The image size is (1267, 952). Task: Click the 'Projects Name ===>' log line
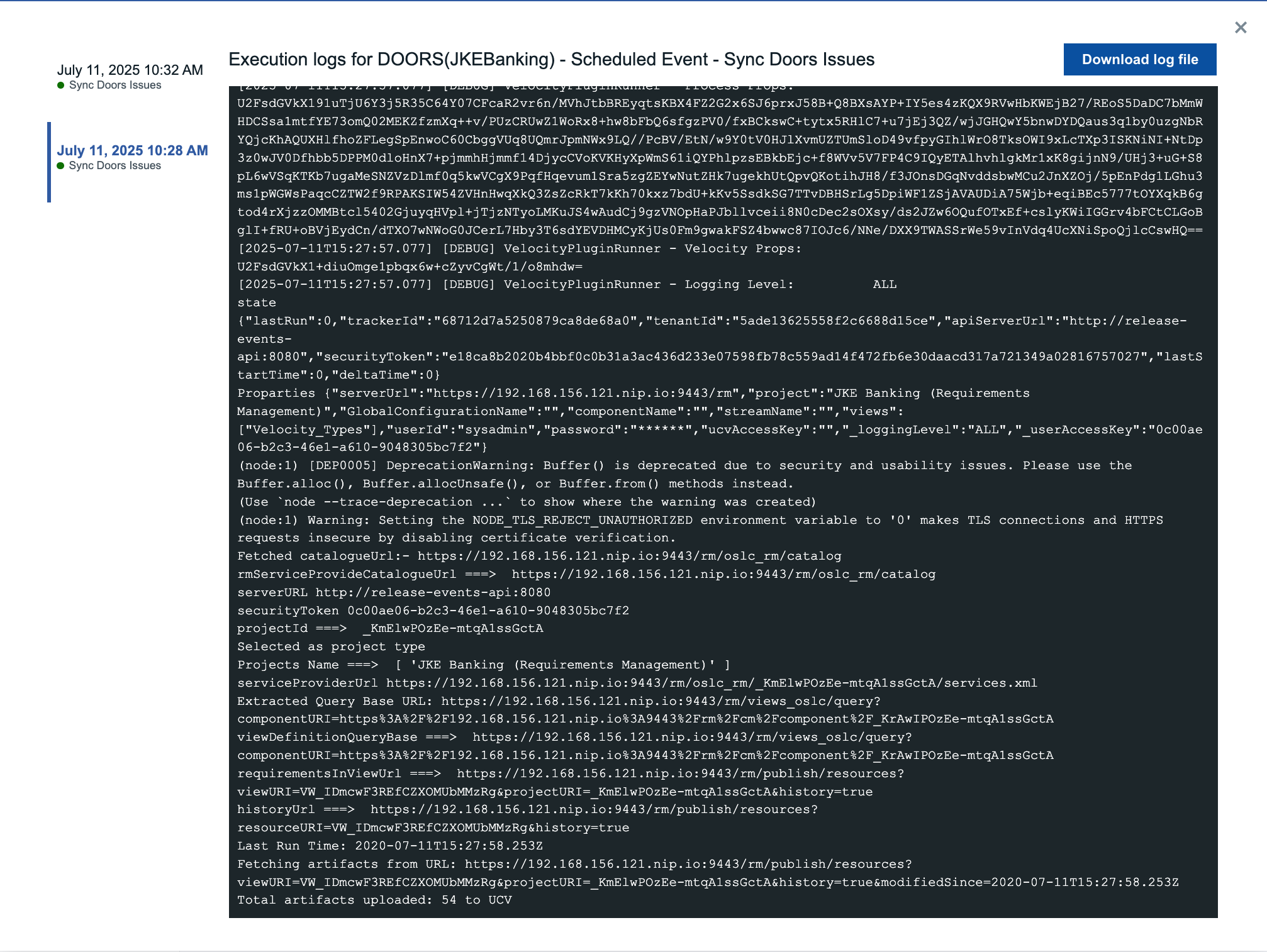pos(484,665)
